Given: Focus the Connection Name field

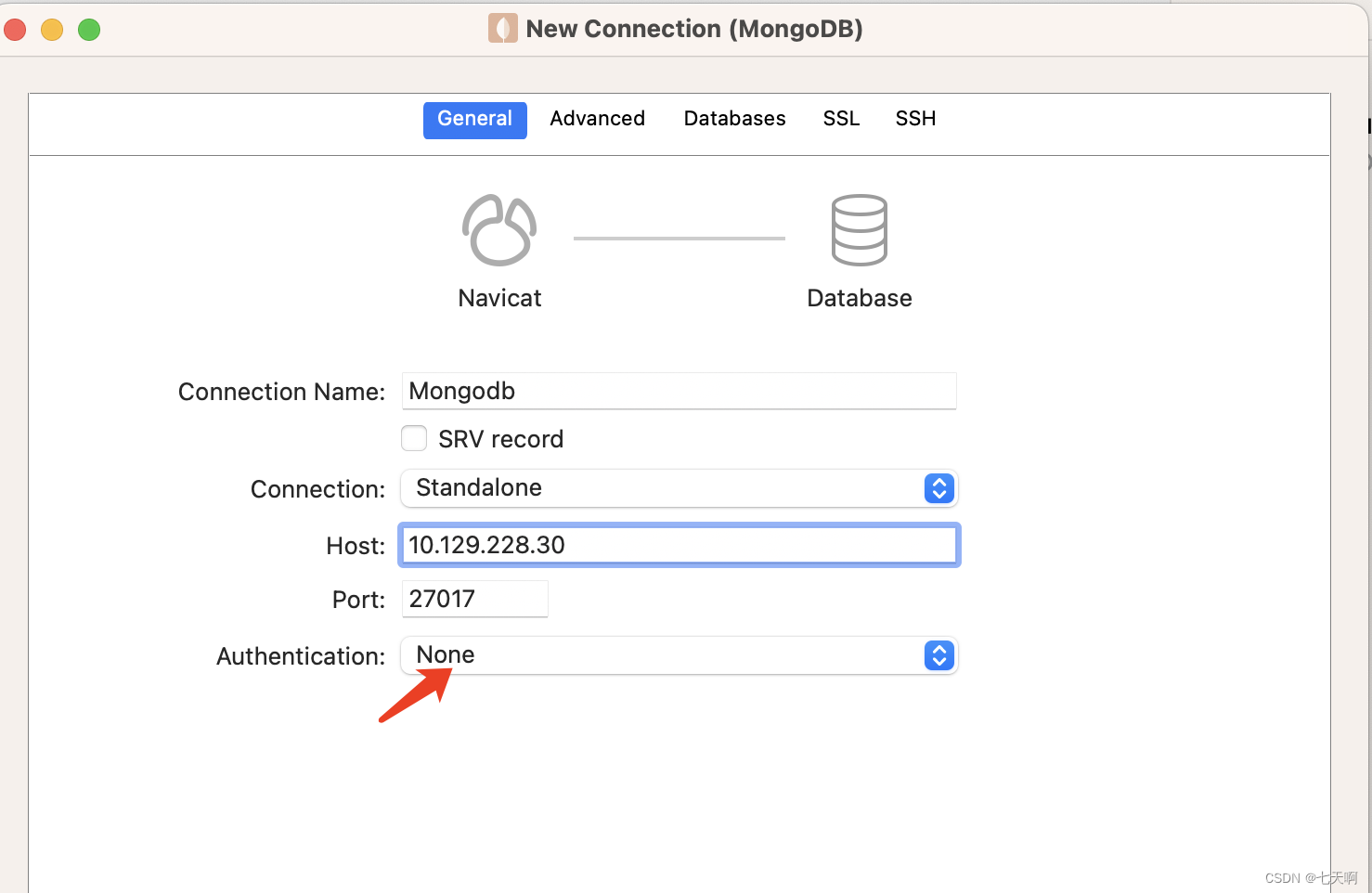Looking at the screenshot, I should click(679, 391).
